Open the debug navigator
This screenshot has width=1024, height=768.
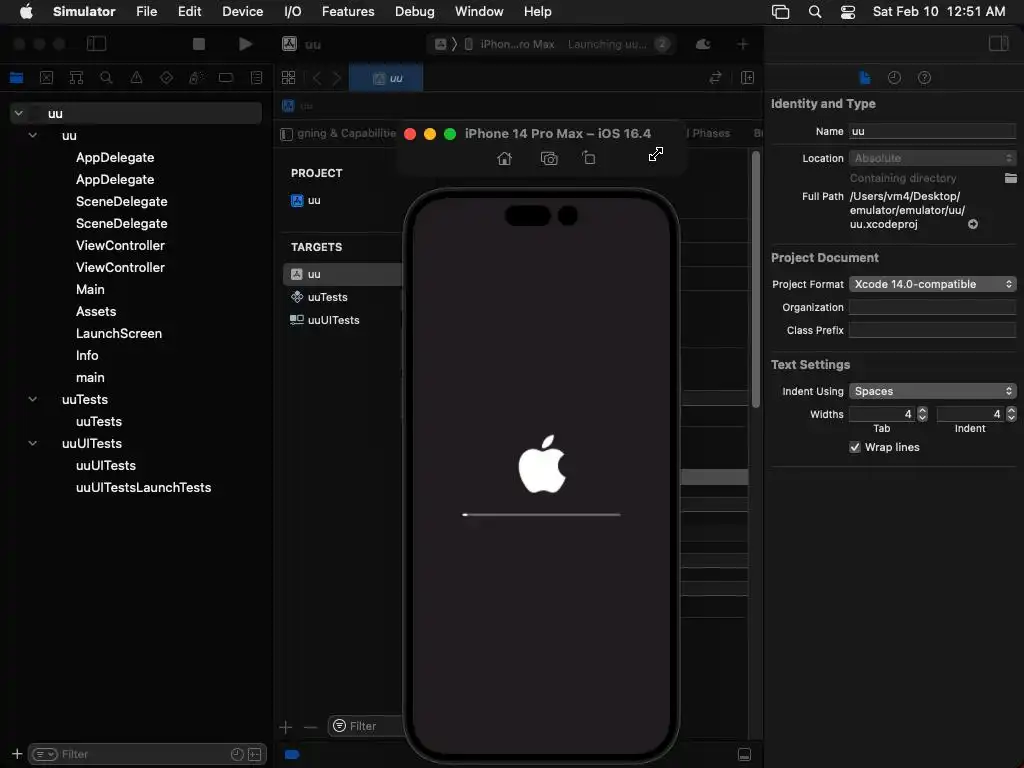coord(196,78)
